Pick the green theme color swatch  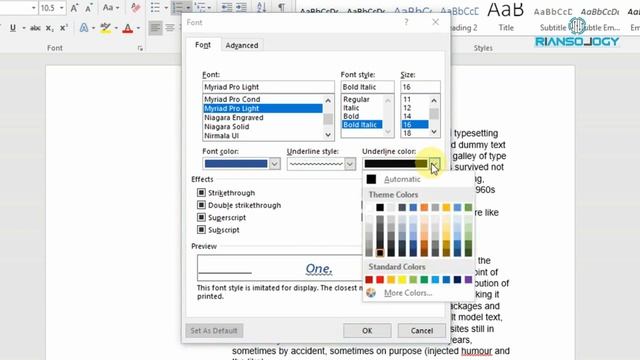(468, 208)
